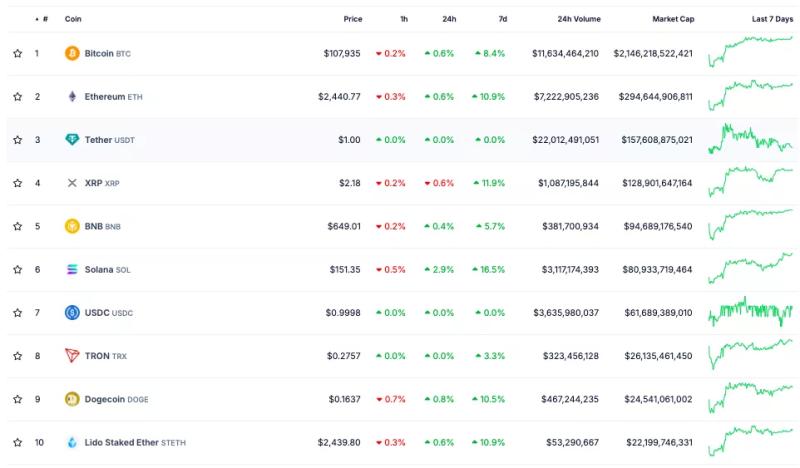Viewport: 800px width, 468px height.
Task: Click Solana 7d change 16.5%
Action: pyautogui.click(x=489, y=269)
